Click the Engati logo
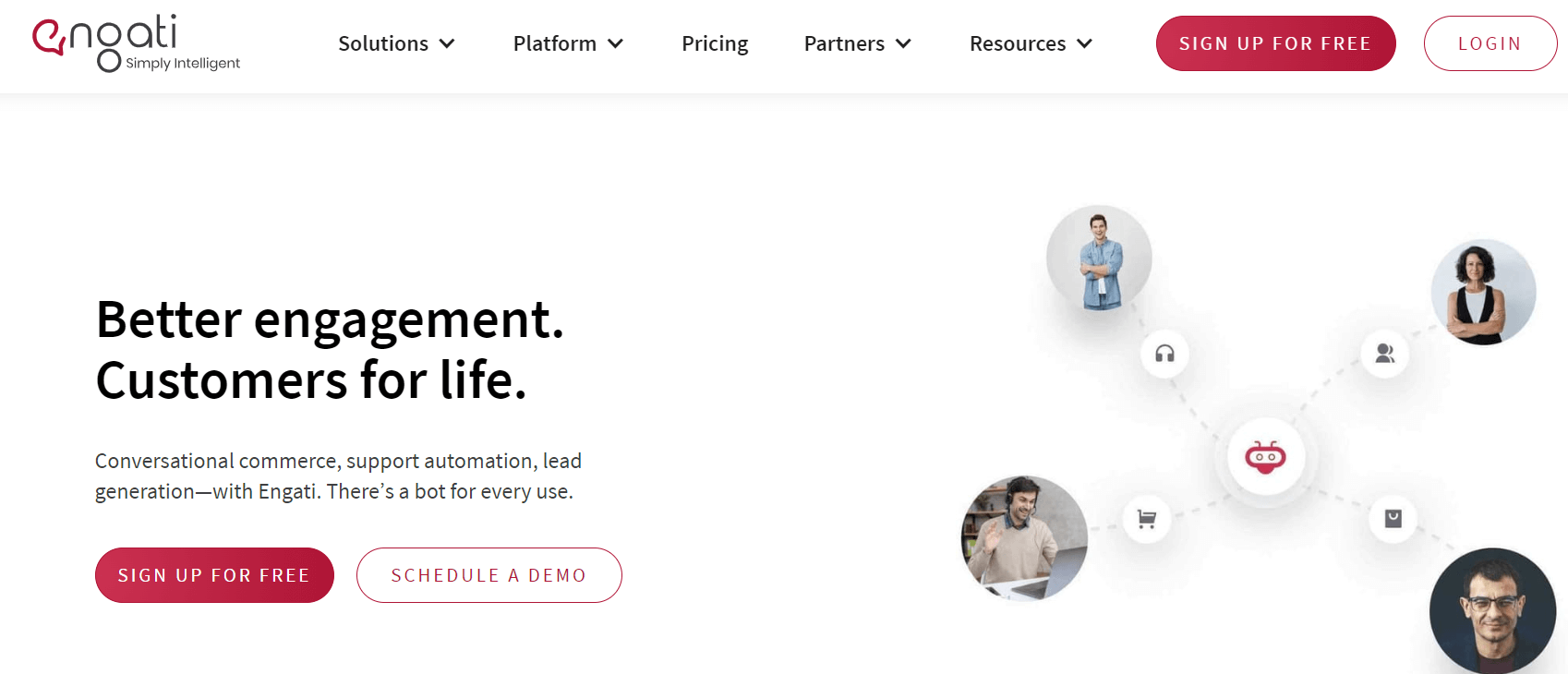 click(136, 43)
